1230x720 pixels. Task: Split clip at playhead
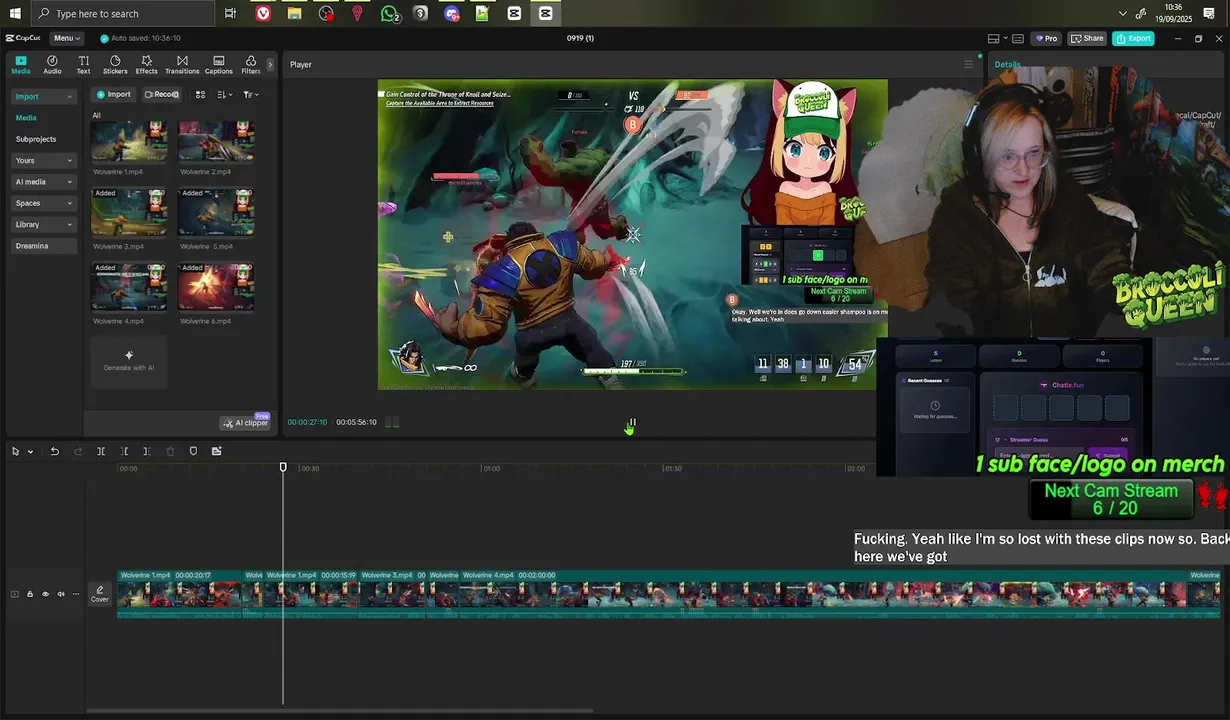click(101, 452)
